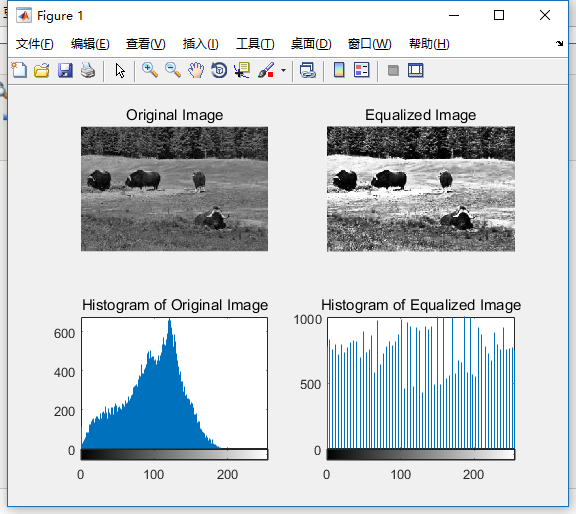This screenshot has width=576, height=514.
Task: Minimize the Figure 1 window
Action: [454, 15]
